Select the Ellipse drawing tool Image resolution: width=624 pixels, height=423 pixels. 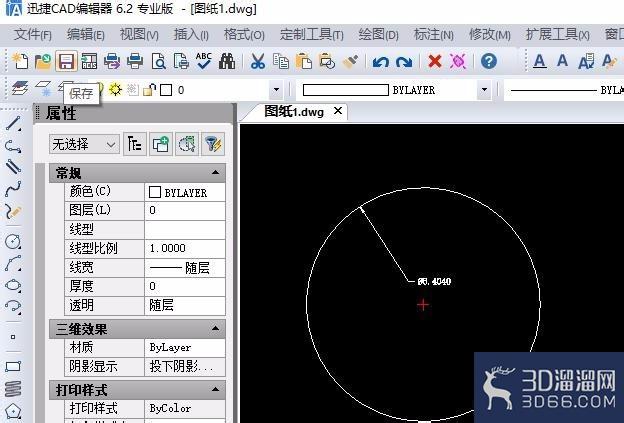[13, 285]
